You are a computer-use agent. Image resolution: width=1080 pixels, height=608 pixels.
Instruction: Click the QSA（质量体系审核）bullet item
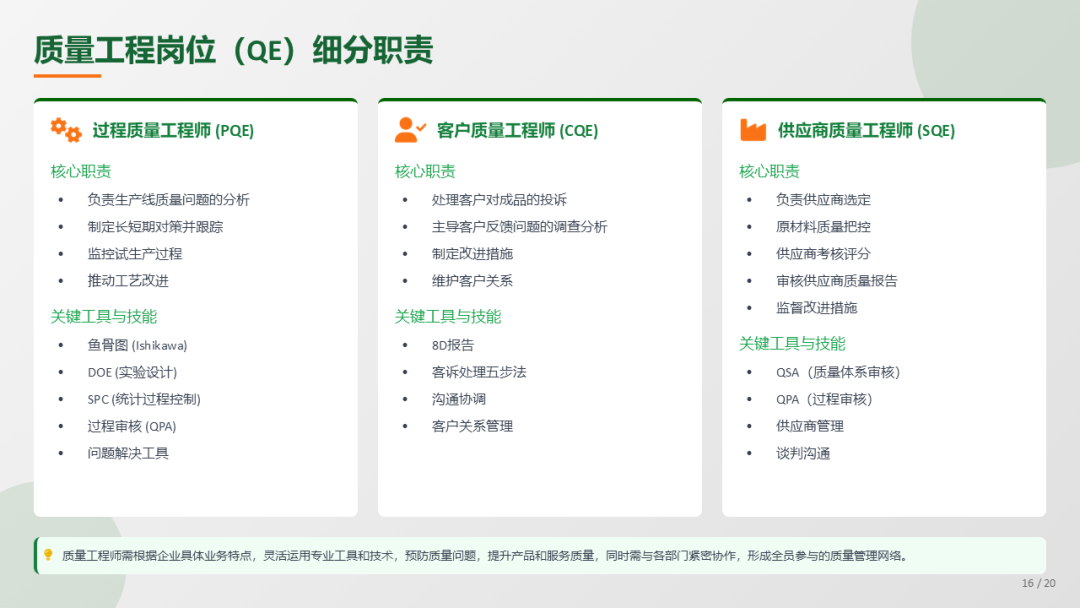click(x=838, y=372)
